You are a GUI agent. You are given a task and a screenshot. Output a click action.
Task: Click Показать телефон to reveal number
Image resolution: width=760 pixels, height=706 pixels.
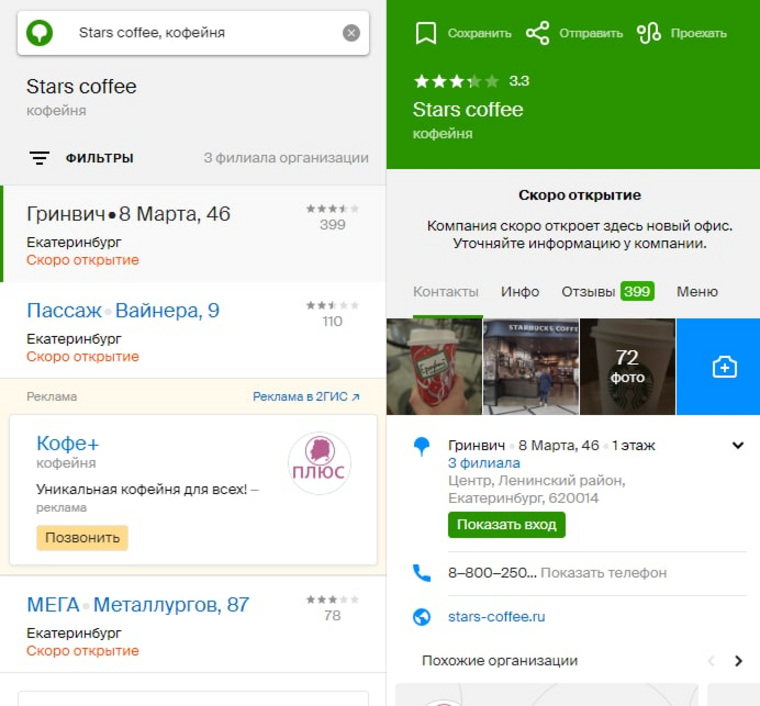click(603, 573)
